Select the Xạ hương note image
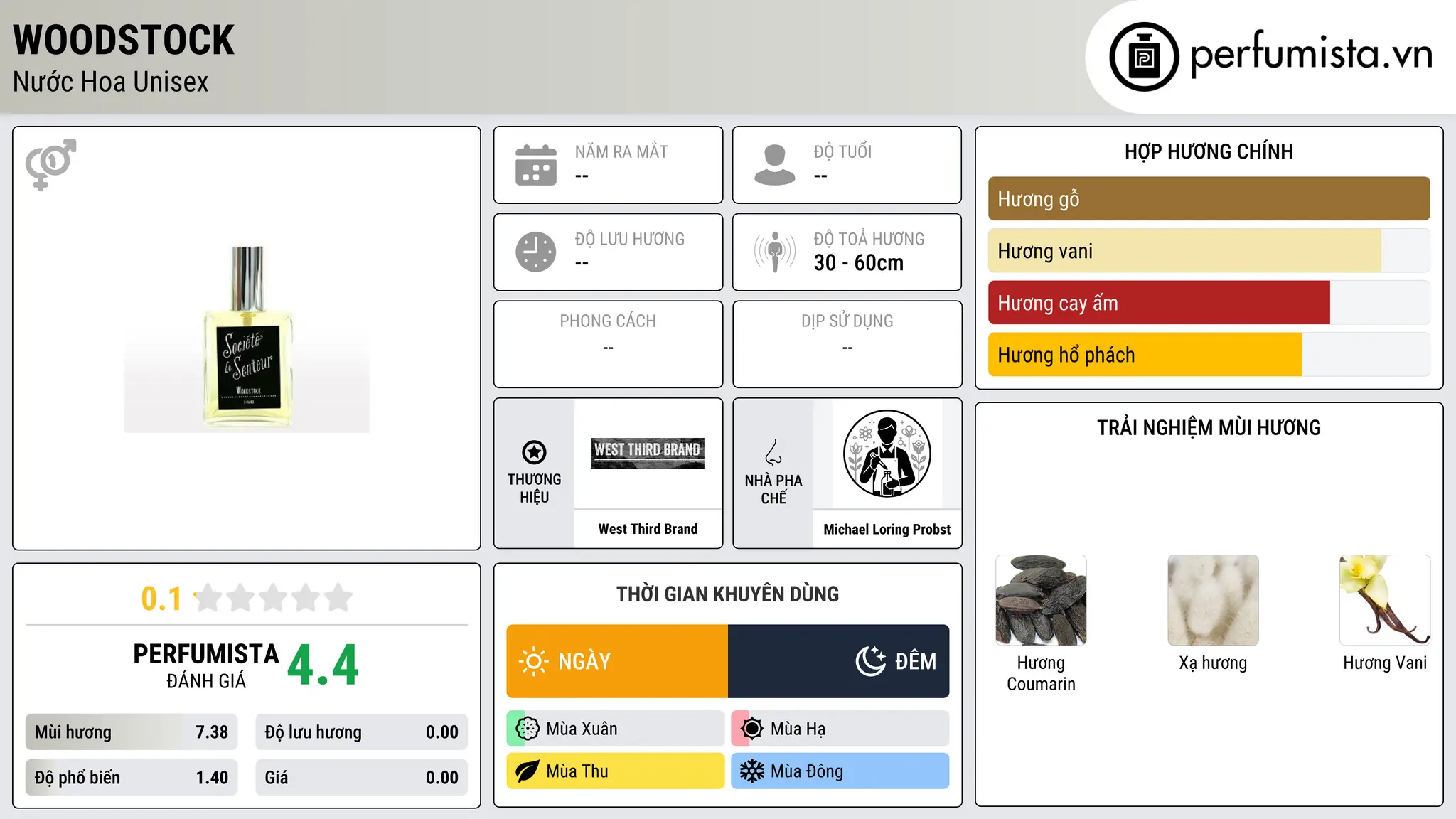The width and height of the screenshot is (1456, 819). tap(1213, 600)
